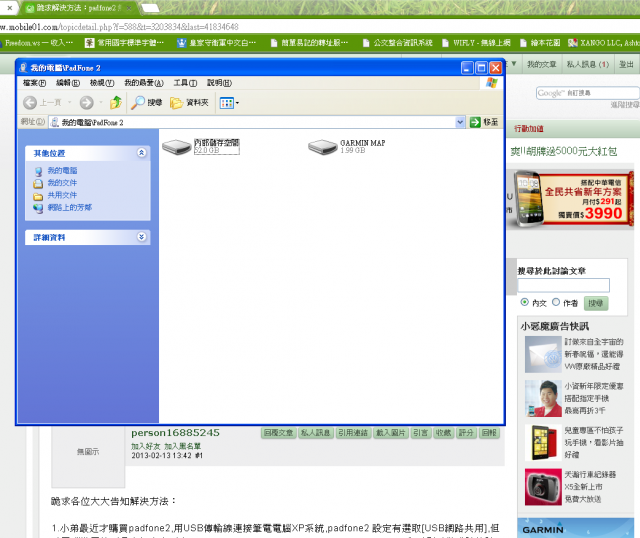
Task: Open the WIFLY bookmark in browser
Action: (x=476, y=43)
